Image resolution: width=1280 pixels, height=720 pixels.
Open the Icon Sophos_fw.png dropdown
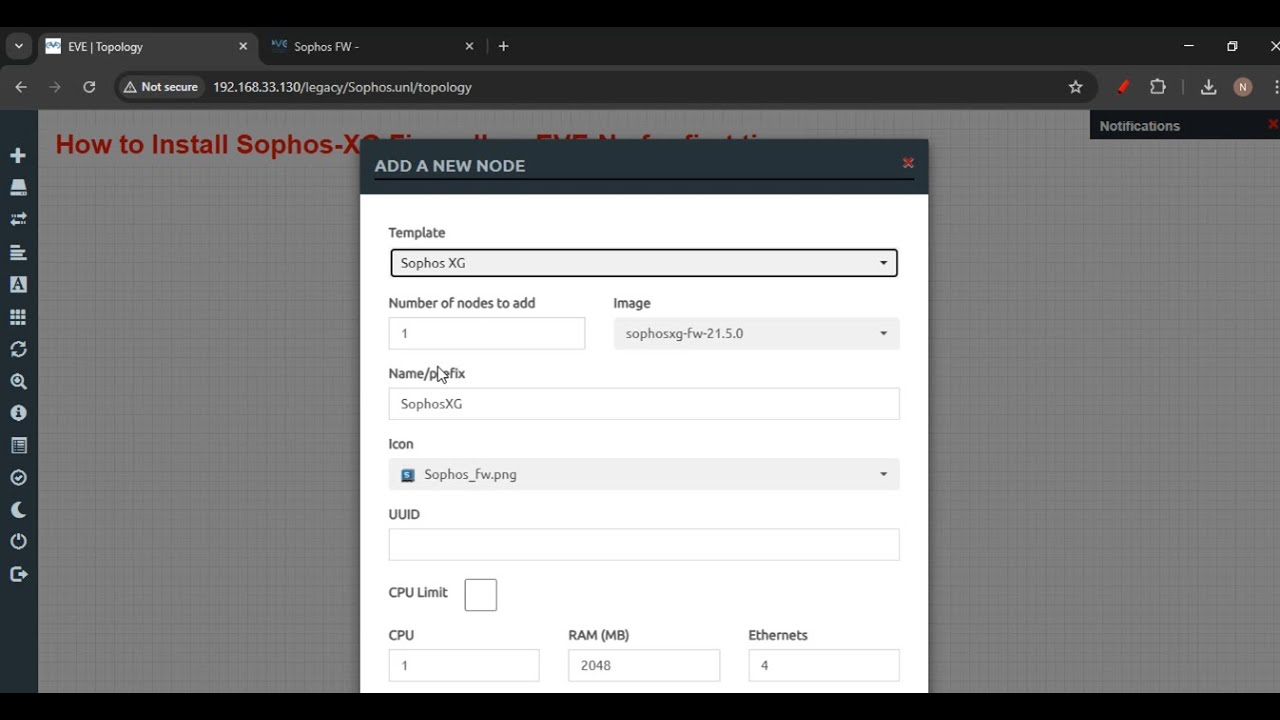coord(644,474)
